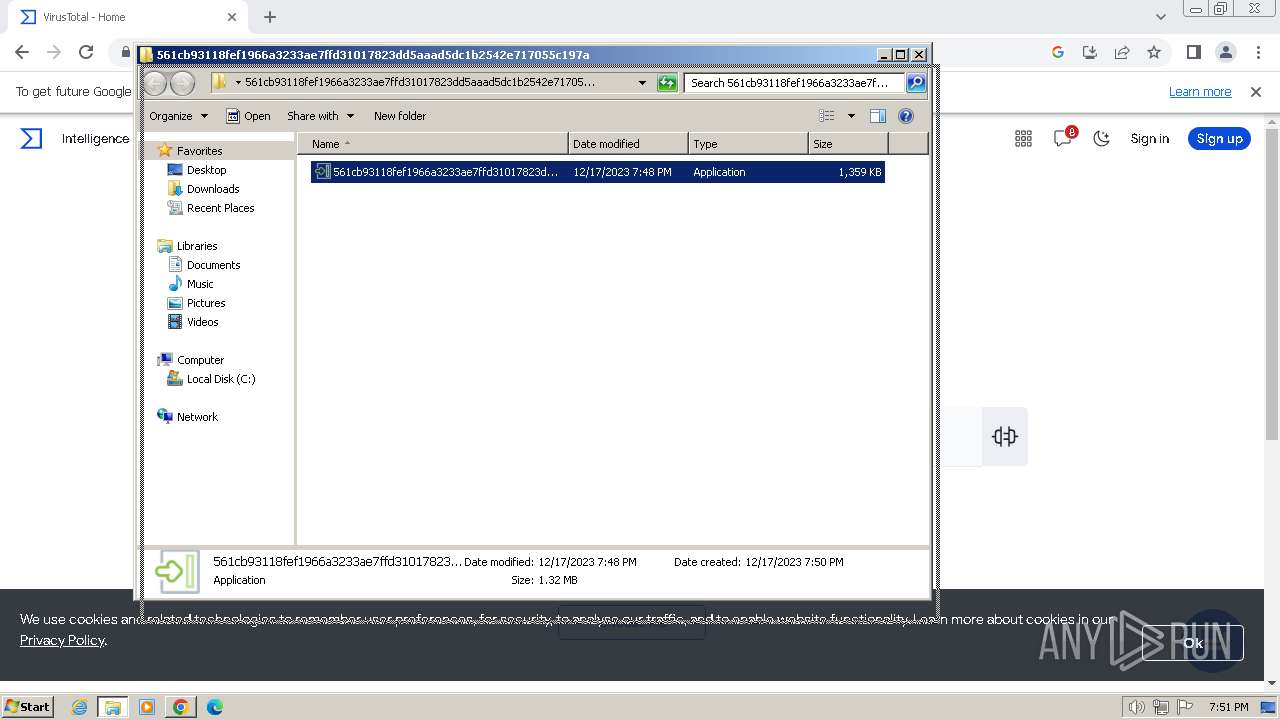The height and width of the screenshot is (720, 1280).
Task: Select Desktop under Favorites
Action: point(206,170)
